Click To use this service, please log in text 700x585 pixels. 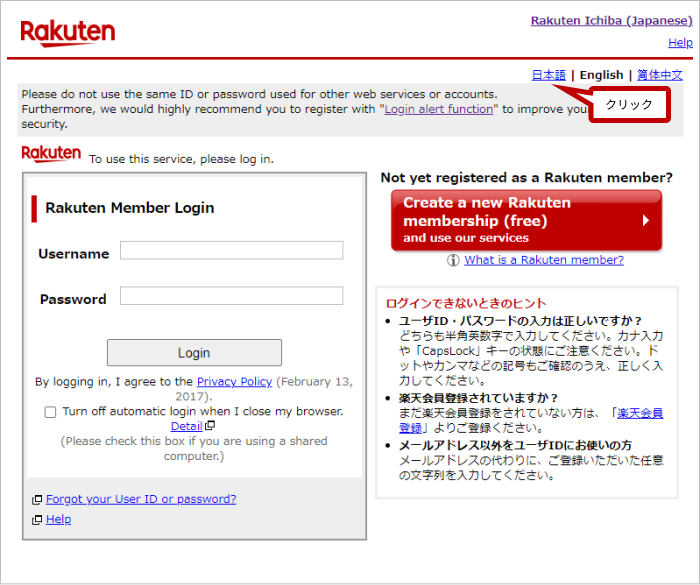[181, 159]
